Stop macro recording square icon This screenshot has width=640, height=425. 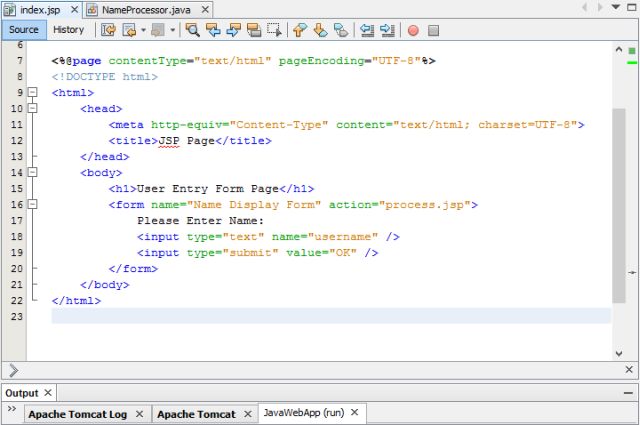coord(433,30)
